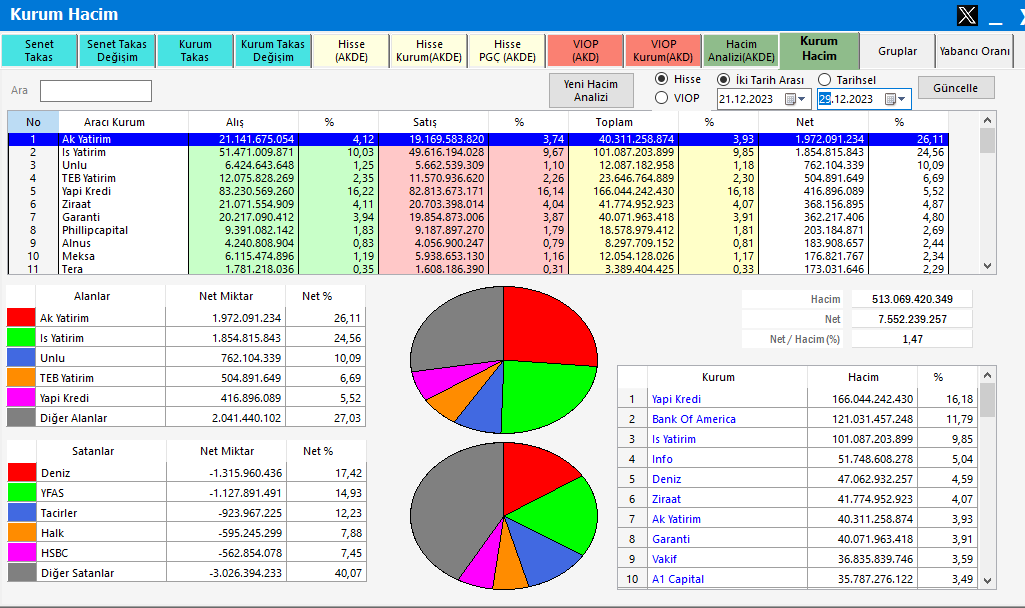Open the X (Twitter) icon in title bar
Viewport: 1025px width, 608px height.
click(967, 15)
